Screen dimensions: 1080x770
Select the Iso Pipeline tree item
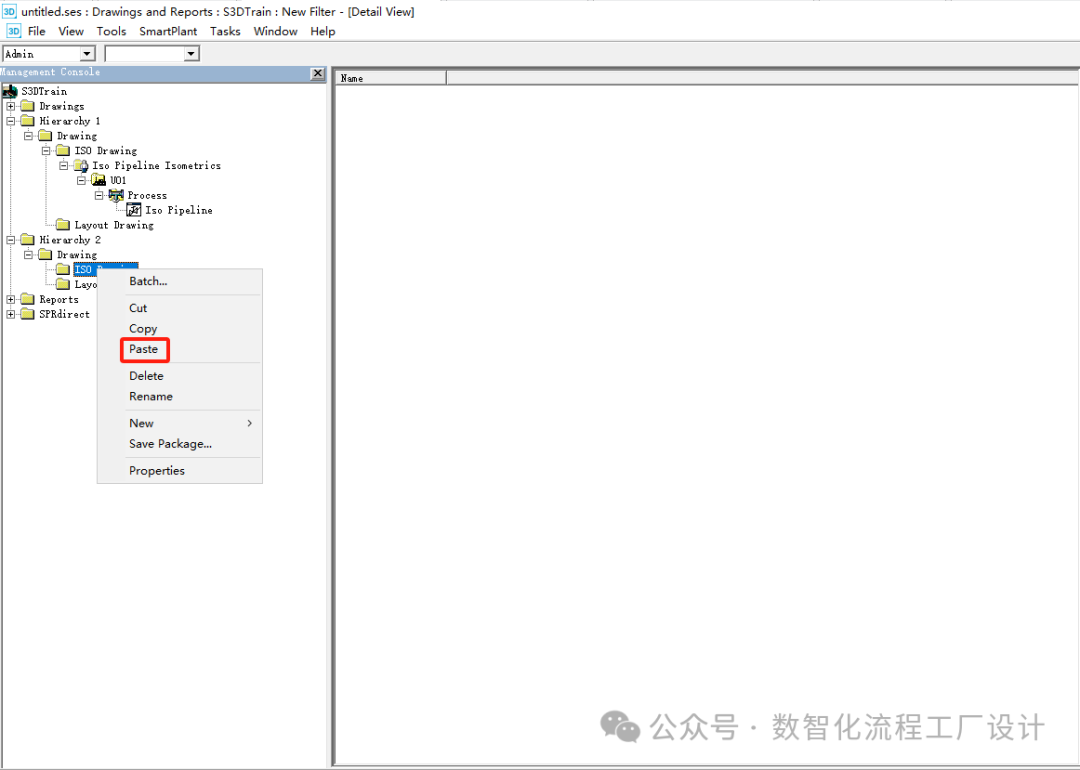[x=179, y=210]
